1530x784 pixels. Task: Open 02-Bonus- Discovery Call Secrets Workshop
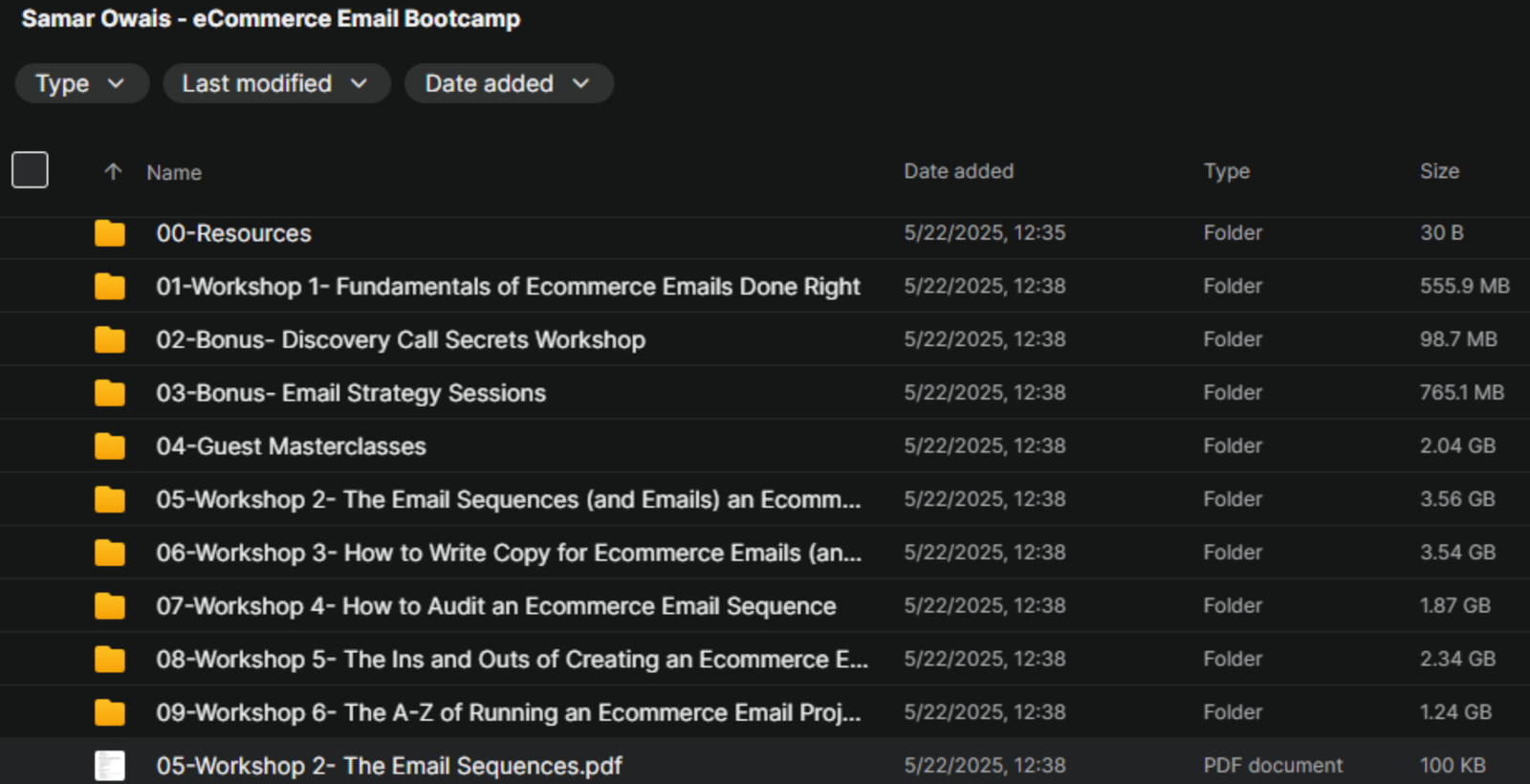pos(401,340)
